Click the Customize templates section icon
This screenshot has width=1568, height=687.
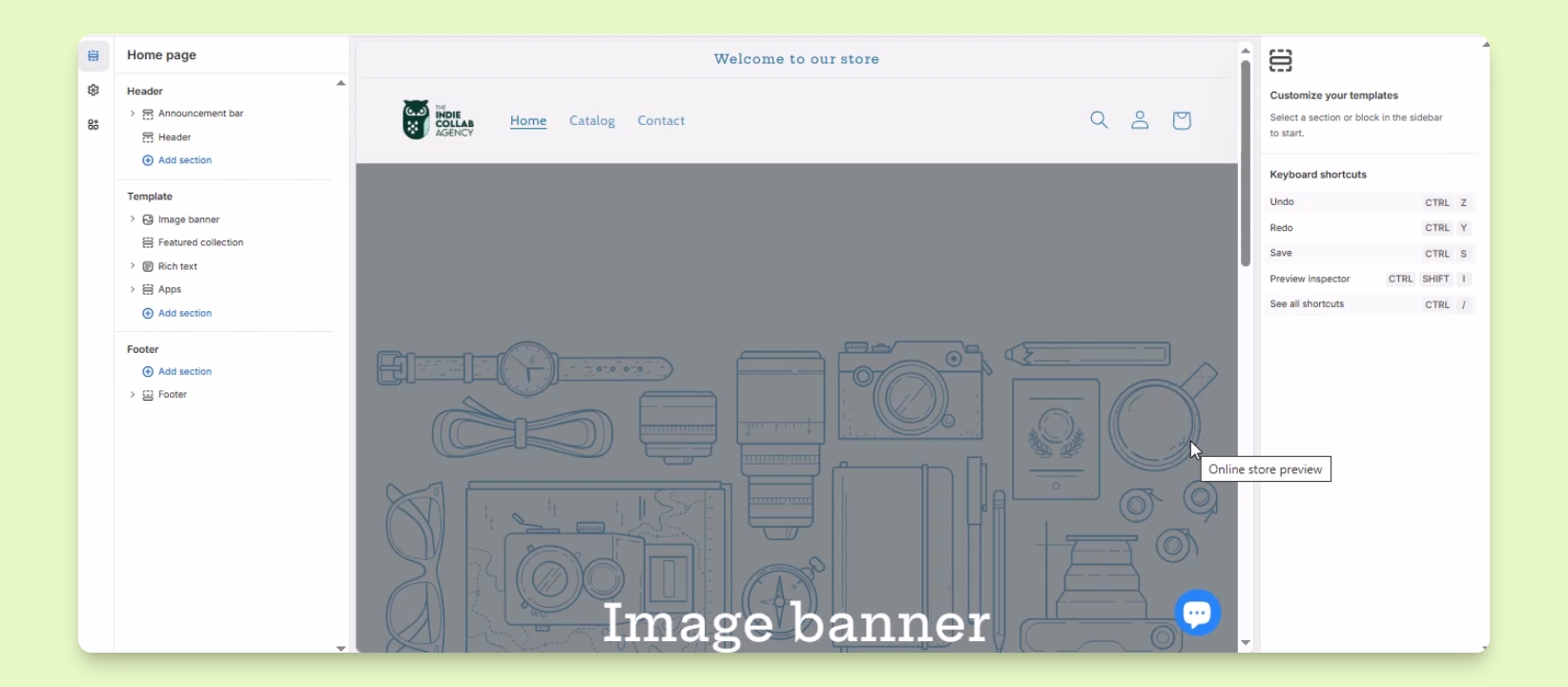[x=1281, y=61]
